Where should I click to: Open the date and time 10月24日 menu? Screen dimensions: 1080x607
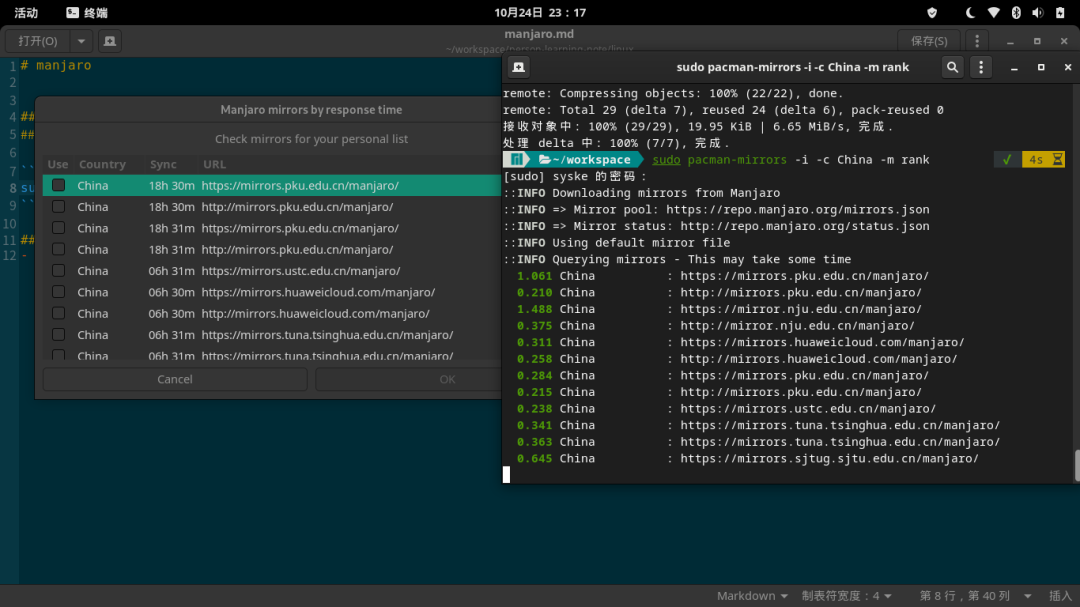[x=540, y=12]
